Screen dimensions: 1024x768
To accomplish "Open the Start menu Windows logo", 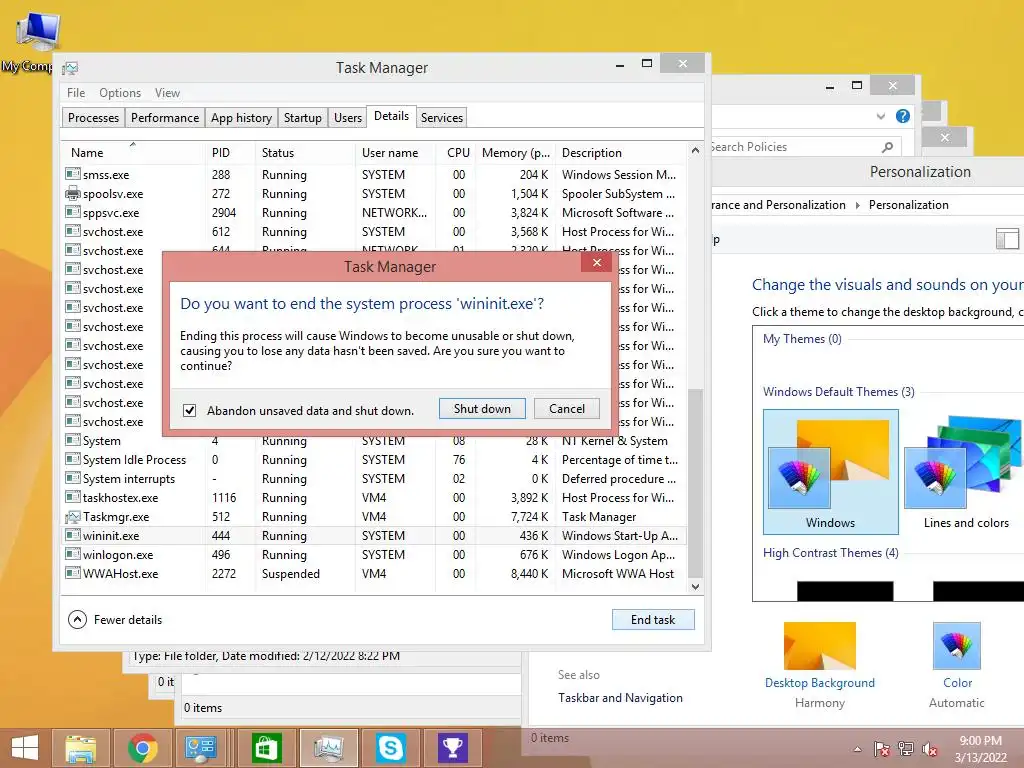I will [x=25, y=747].
